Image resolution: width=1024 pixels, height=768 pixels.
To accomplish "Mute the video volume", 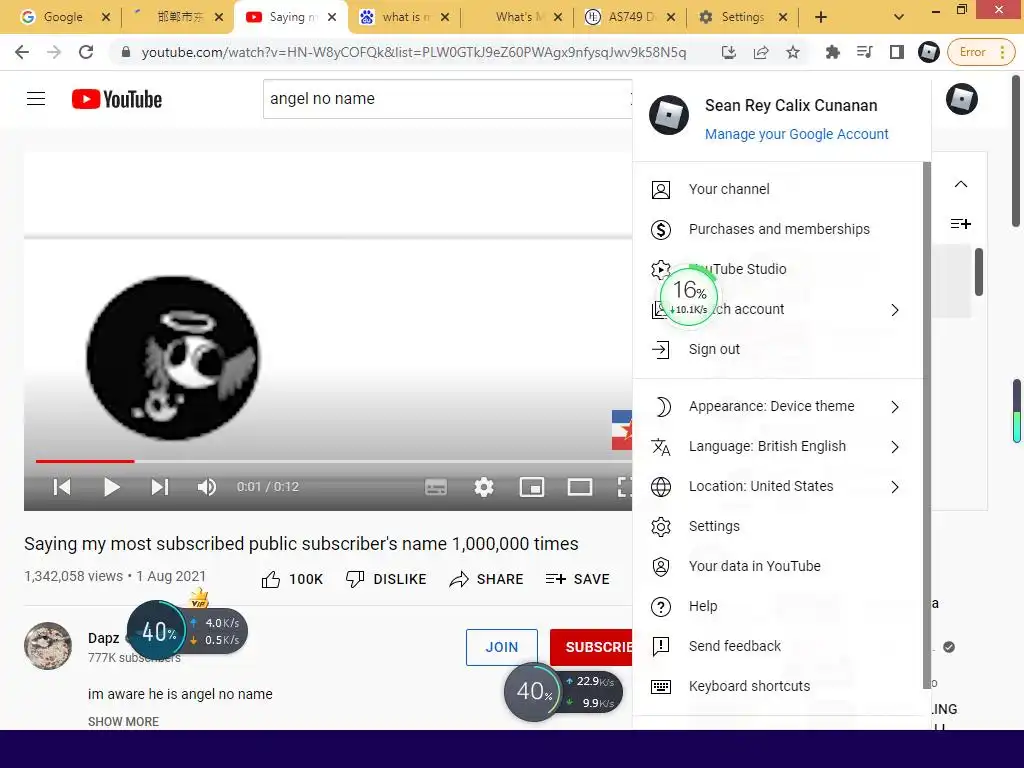I will 206,487.
